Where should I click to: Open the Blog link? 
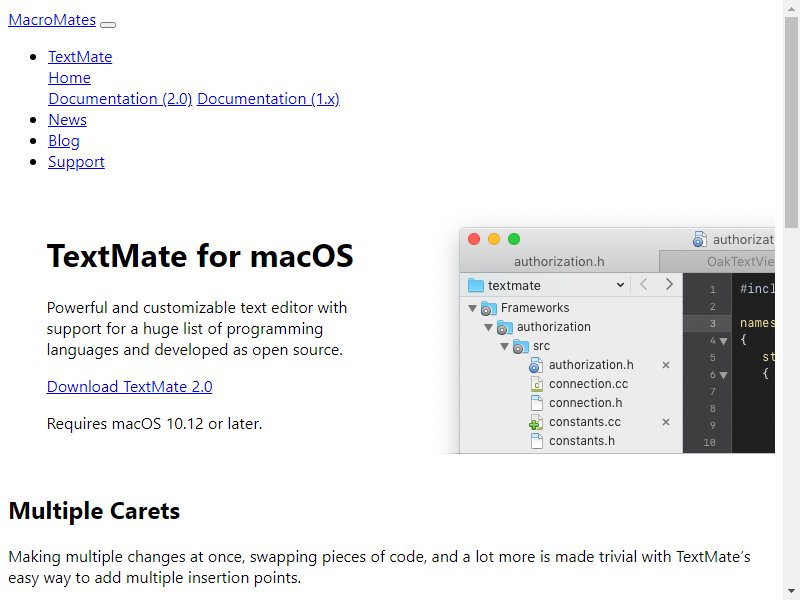tap(64, 141)
